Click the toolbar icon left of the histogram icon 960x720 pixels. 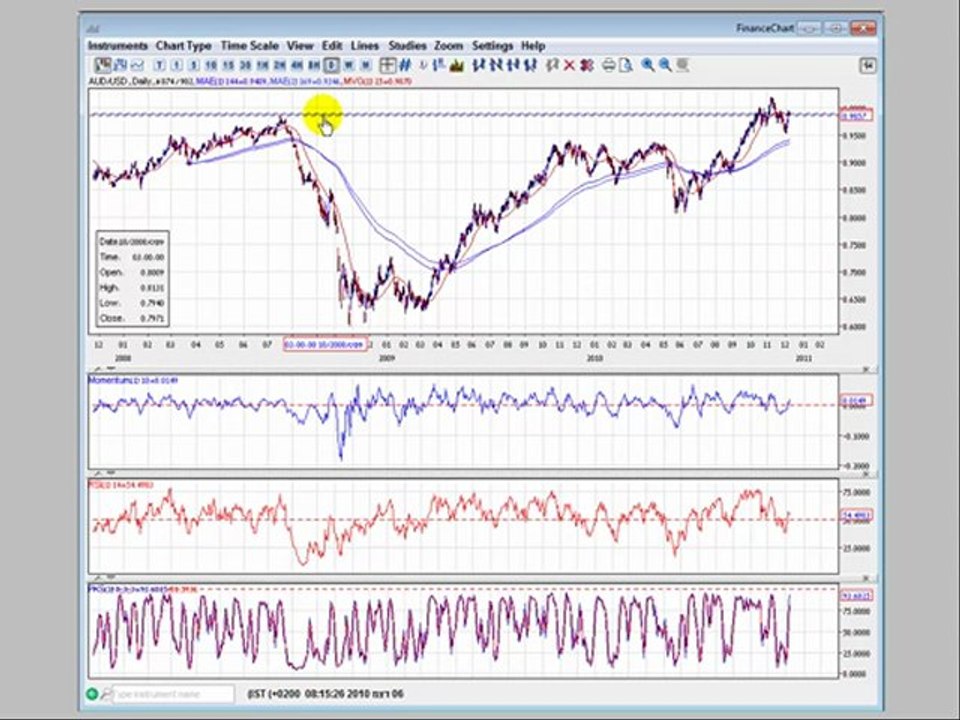click(438, 65)
